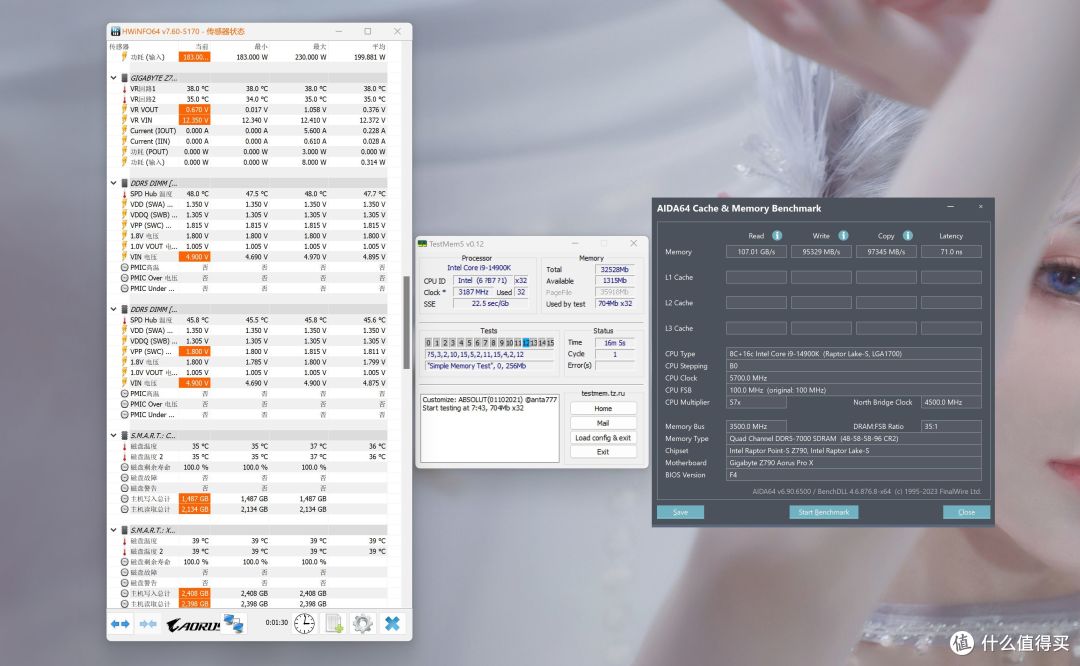1080x666 pixels.
Task: Click the empty L3 Cache Latency field
Action: [951, 328]
